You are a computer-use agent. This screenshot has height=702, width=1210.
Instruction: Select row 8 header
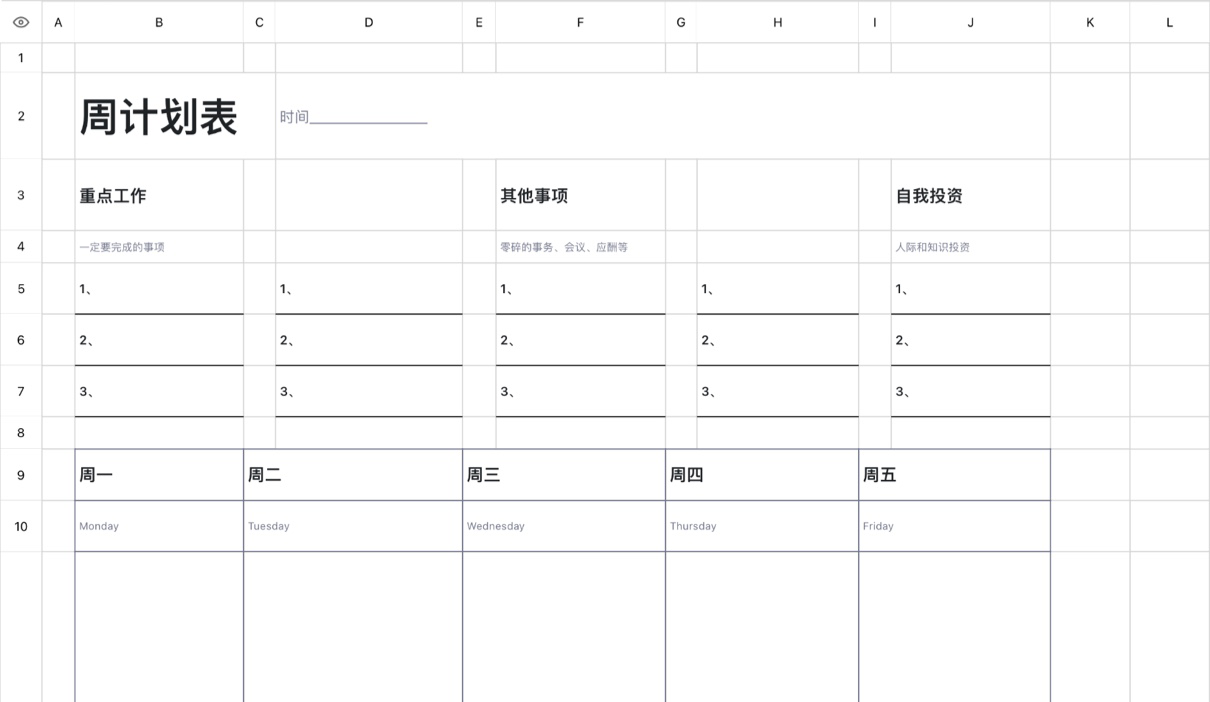pyautogui.click(x=21, y=433)
